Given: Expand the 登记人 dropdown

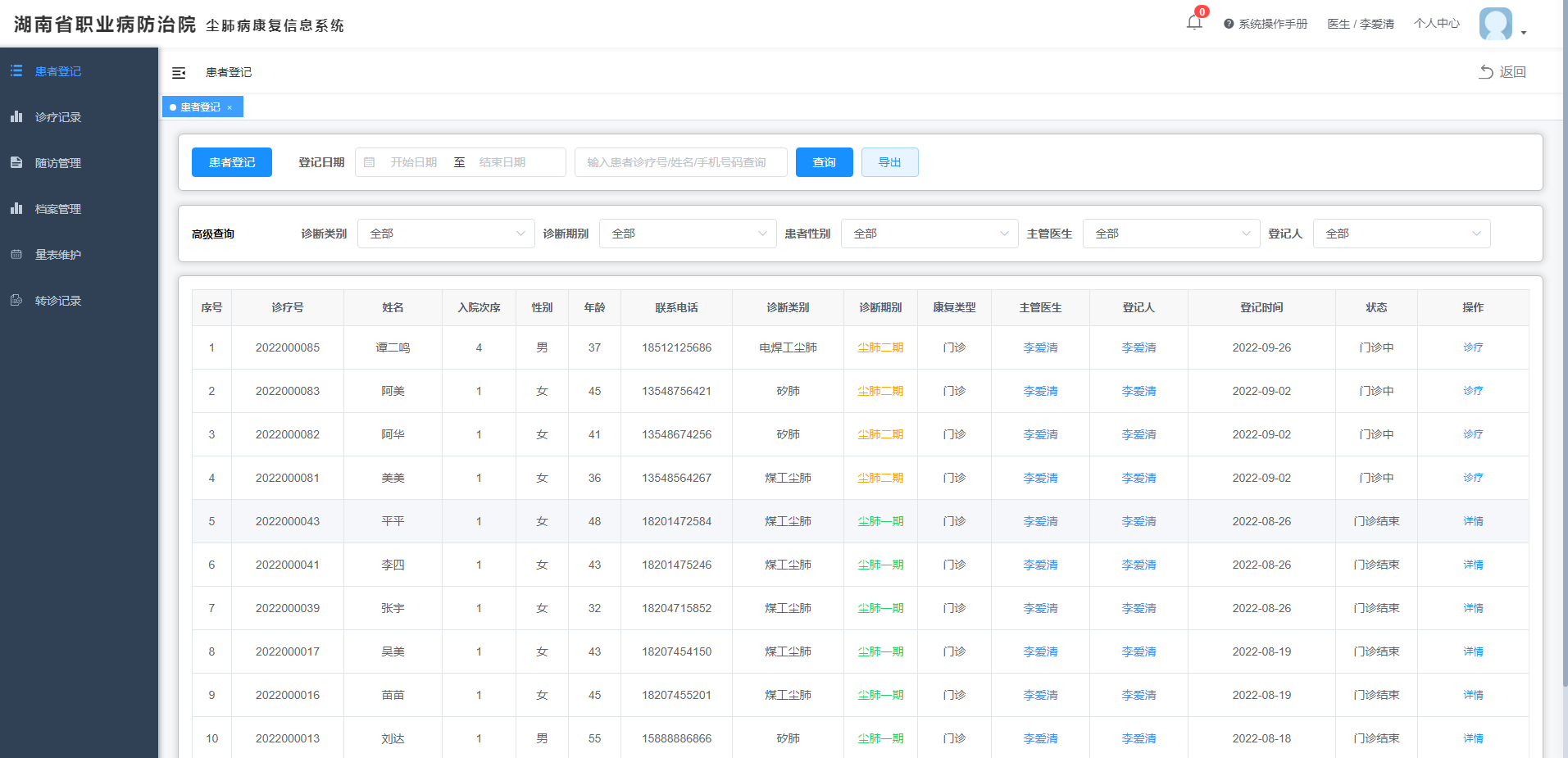Looking at the screenshot, I should pyautogui.click(x=1402, y=234).
